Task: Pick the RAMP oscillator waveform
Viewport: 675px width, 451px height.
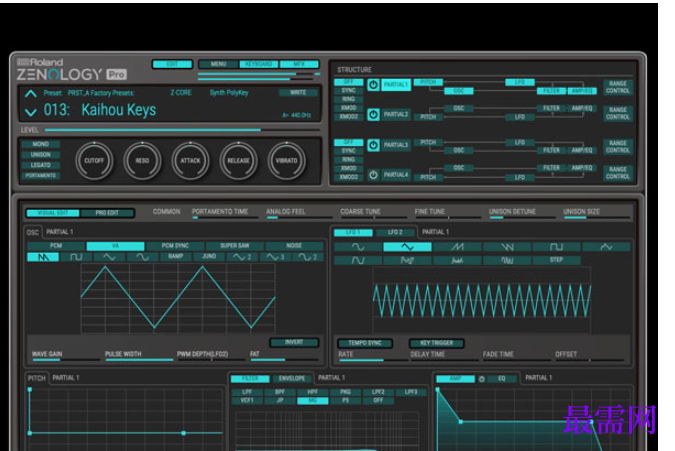Action: [176, 256]
